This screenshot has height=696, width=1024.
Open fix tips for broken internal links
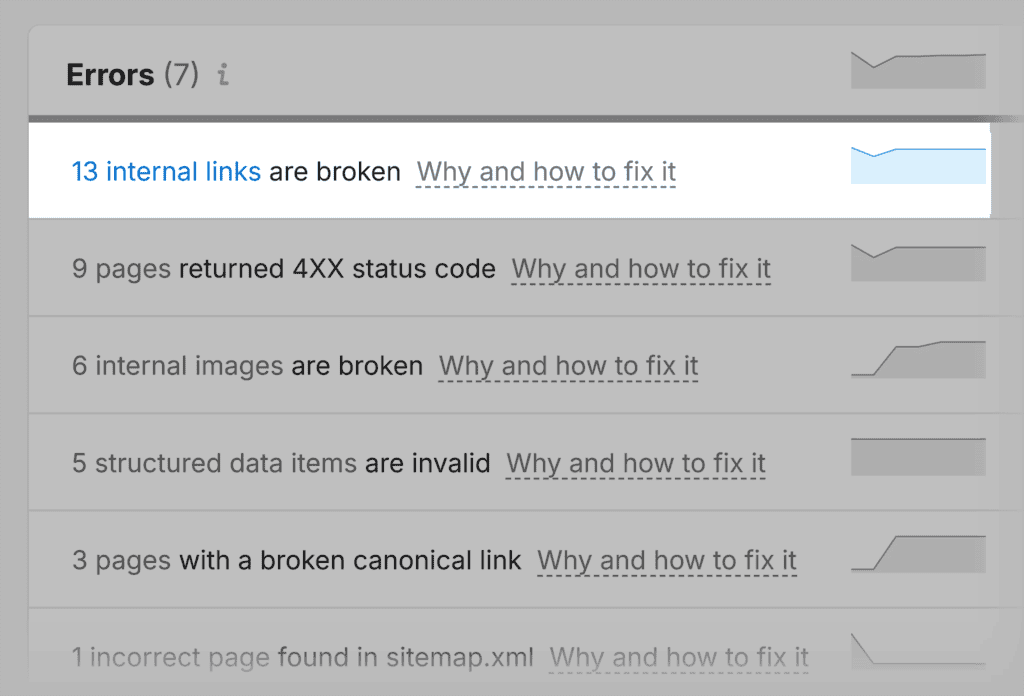pos(546,172)
